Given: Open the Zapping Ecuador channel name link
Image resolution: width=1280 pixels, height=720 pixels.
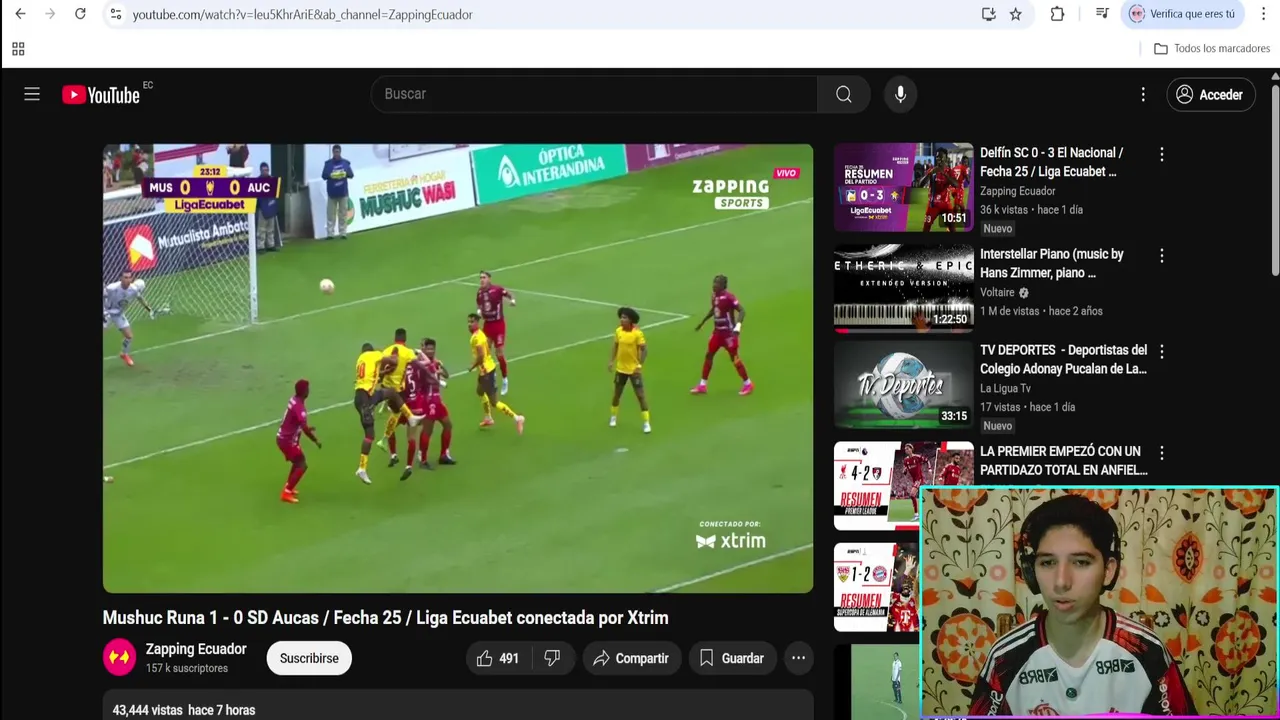Looking at the screenshot, I should pyautogui.click(x=196, y=649).
